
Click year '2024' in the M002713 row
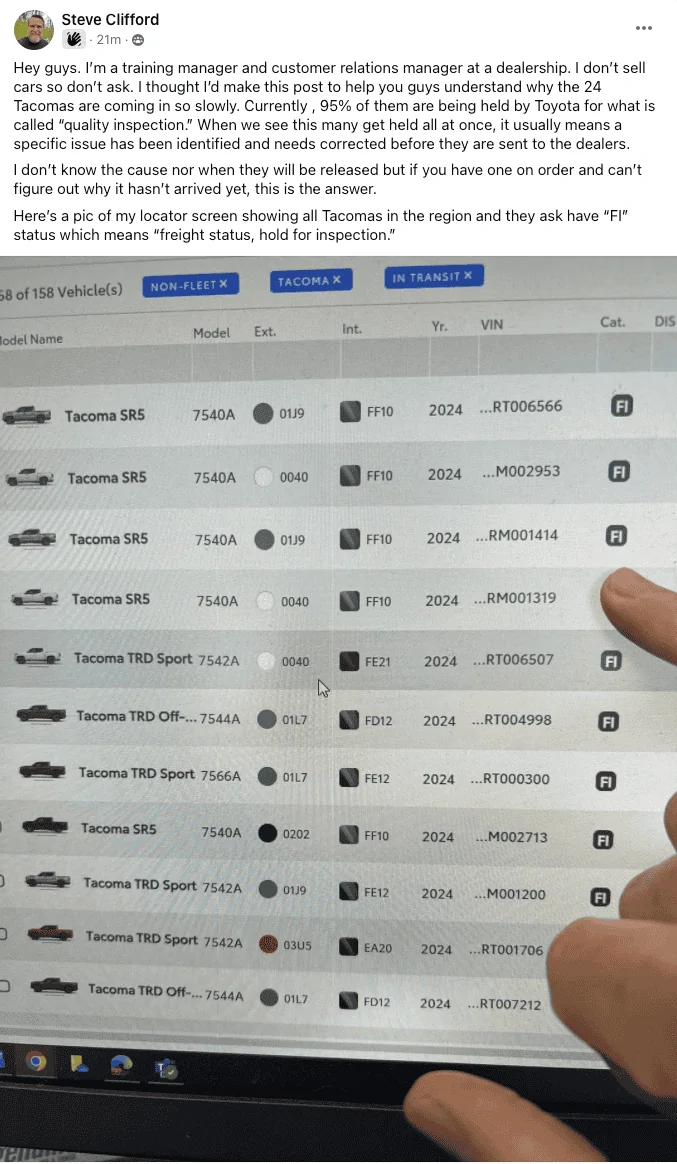click(438, 837)
